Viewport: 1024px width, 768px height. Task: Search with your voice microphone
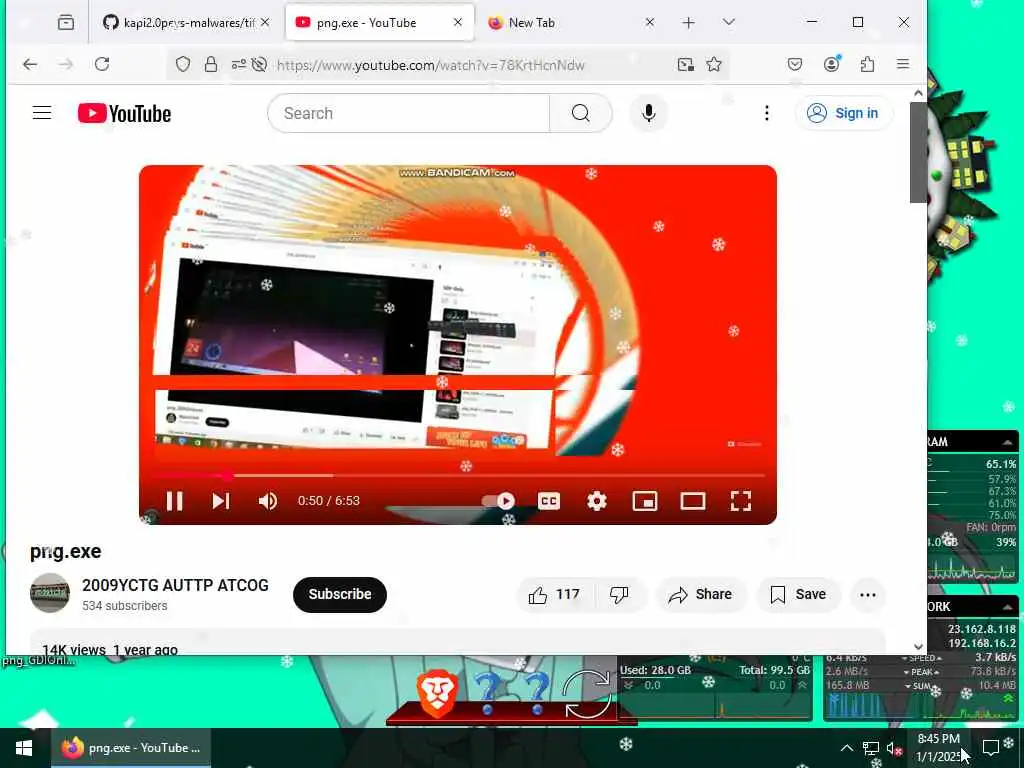648,113
